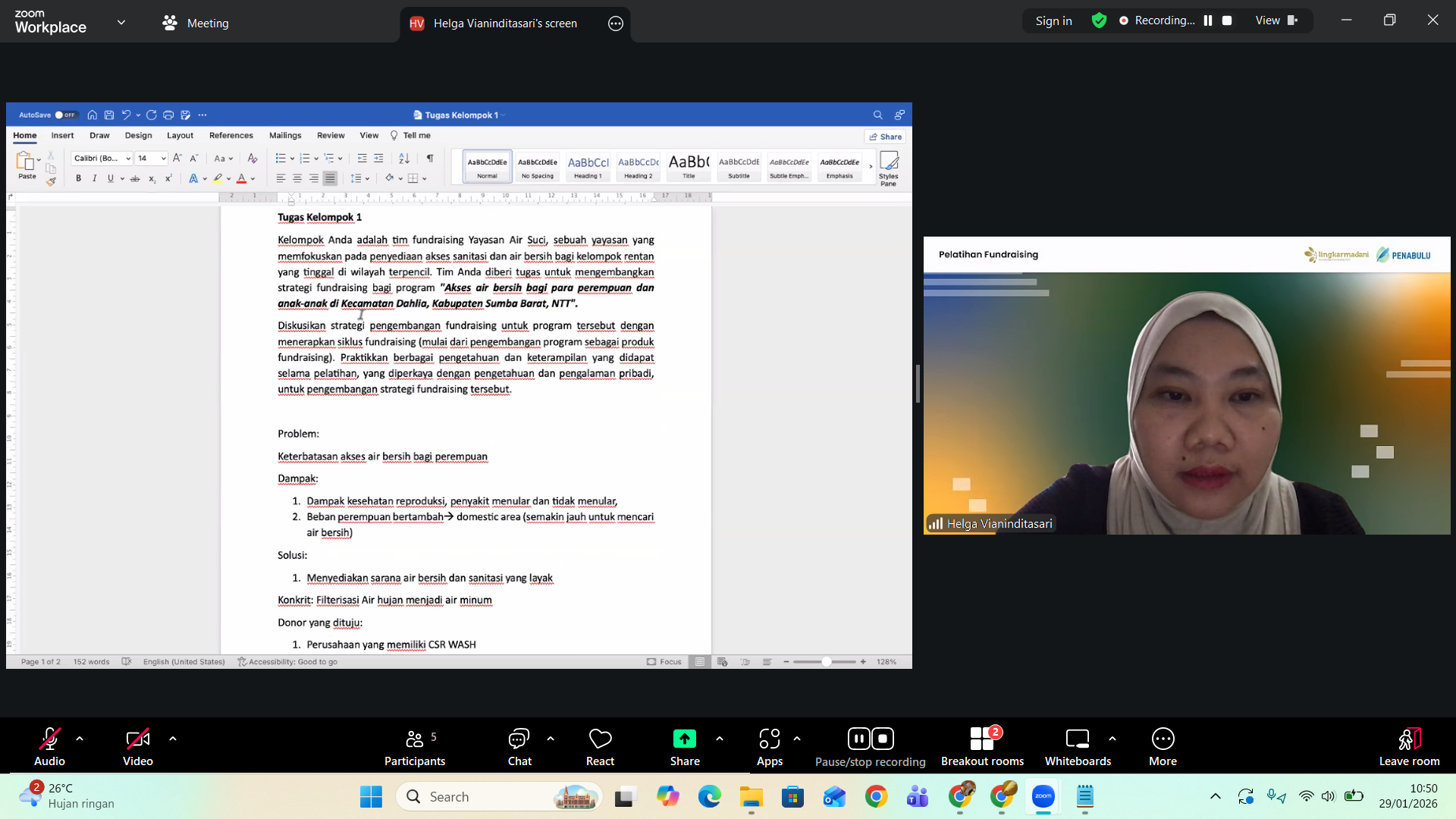
Task: Open the Zoom Workplace dropdown chevron
Action: pos(121,23)
